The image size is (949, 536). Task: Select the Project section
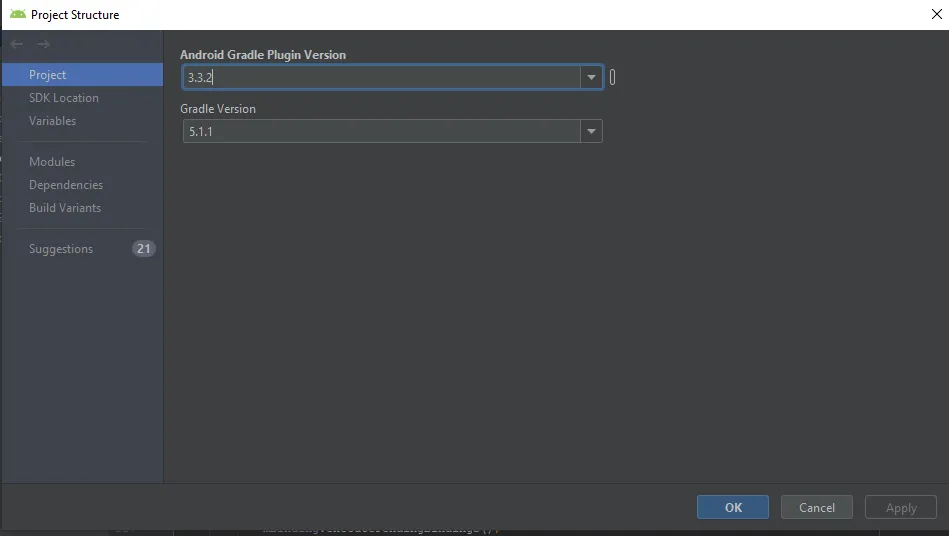point(82,74)
